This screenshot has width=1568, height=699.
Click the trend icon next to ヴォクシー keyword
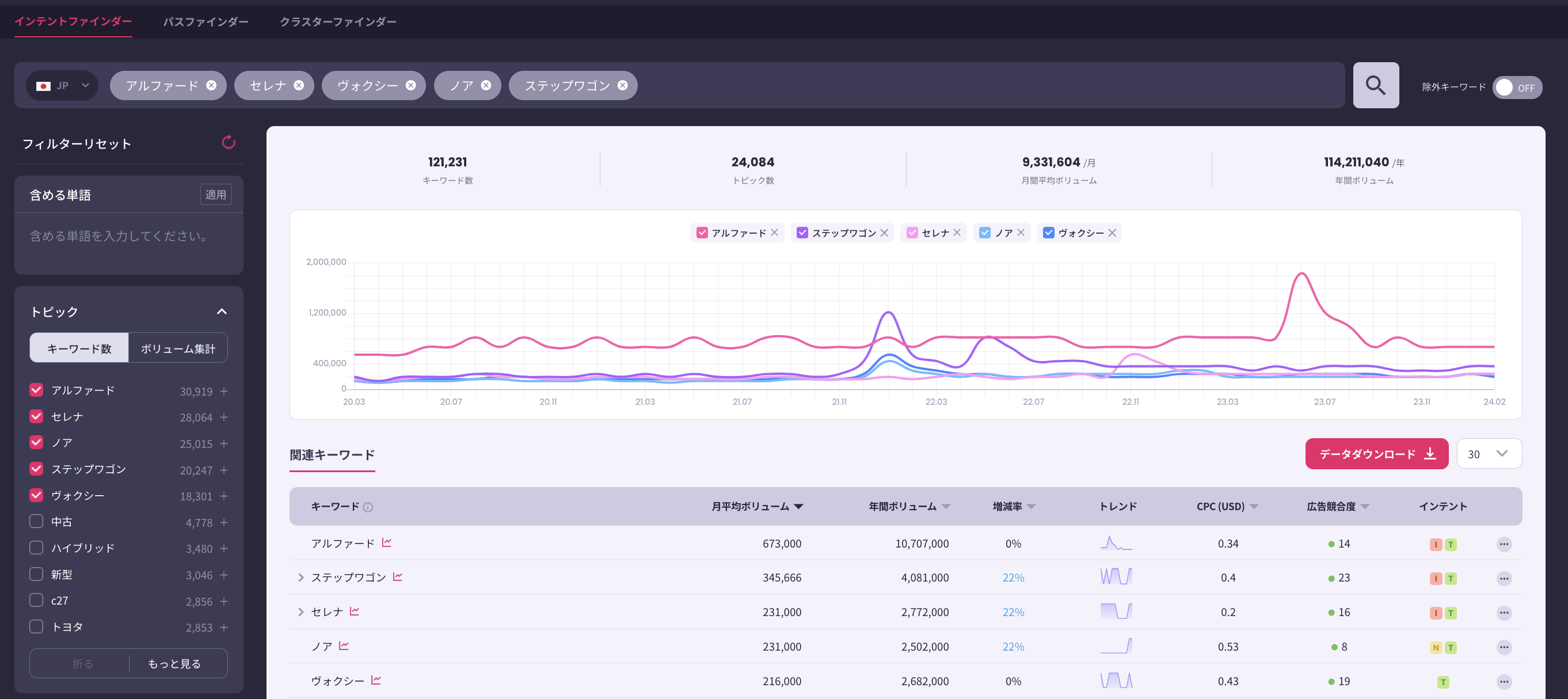(376, 680)
